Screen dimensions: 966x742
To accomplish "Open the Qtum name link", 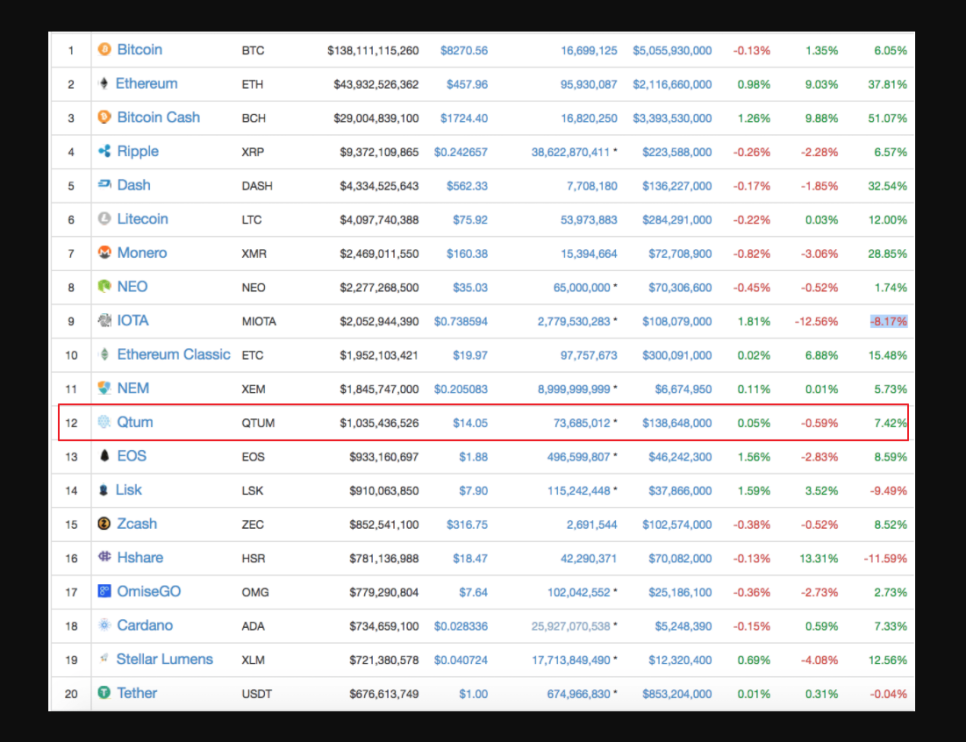I will tap(135, 422).
